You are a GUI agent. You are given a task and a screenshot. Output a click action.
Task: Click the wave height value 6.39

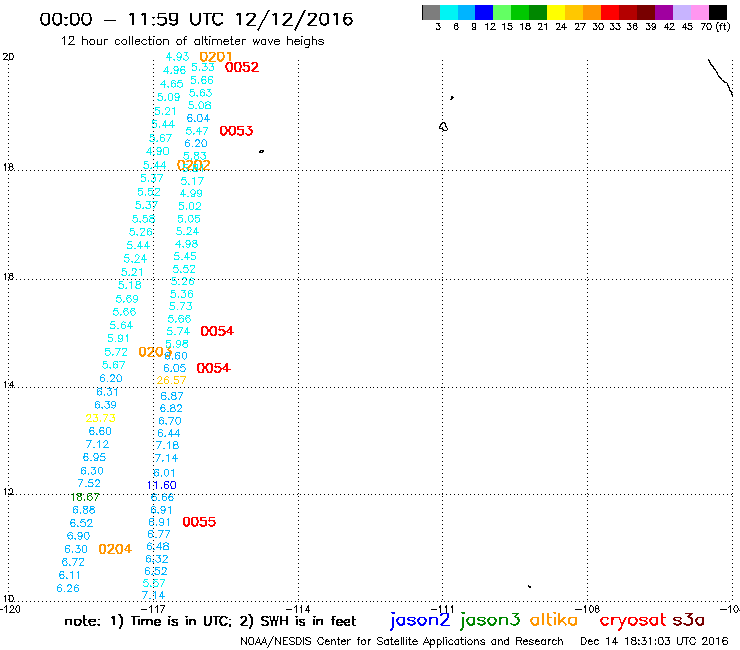[105, 405]
